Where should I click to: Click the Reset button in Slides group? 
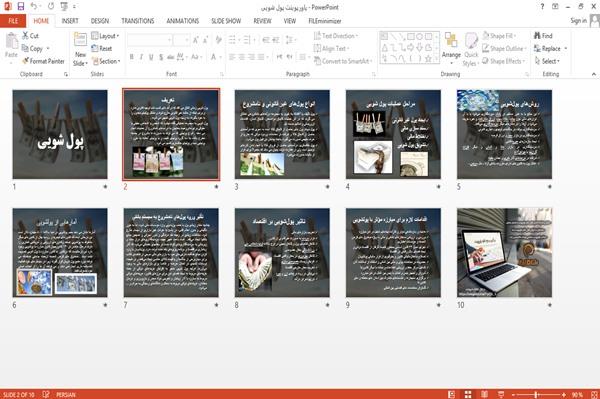coord(102,49)
